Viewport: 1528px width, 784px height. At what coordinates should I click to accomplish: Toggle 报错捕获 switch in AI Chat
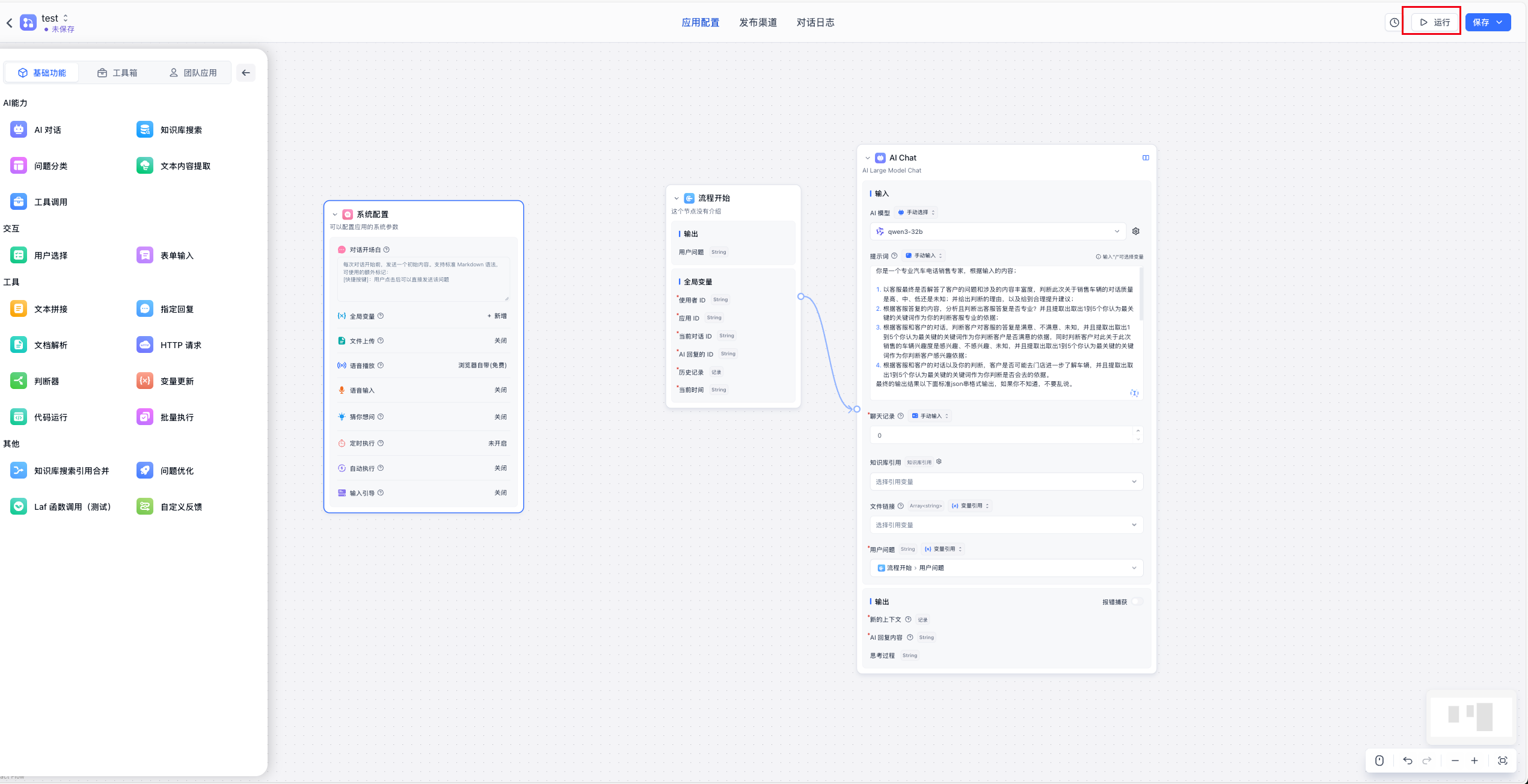pos(1137,602)
